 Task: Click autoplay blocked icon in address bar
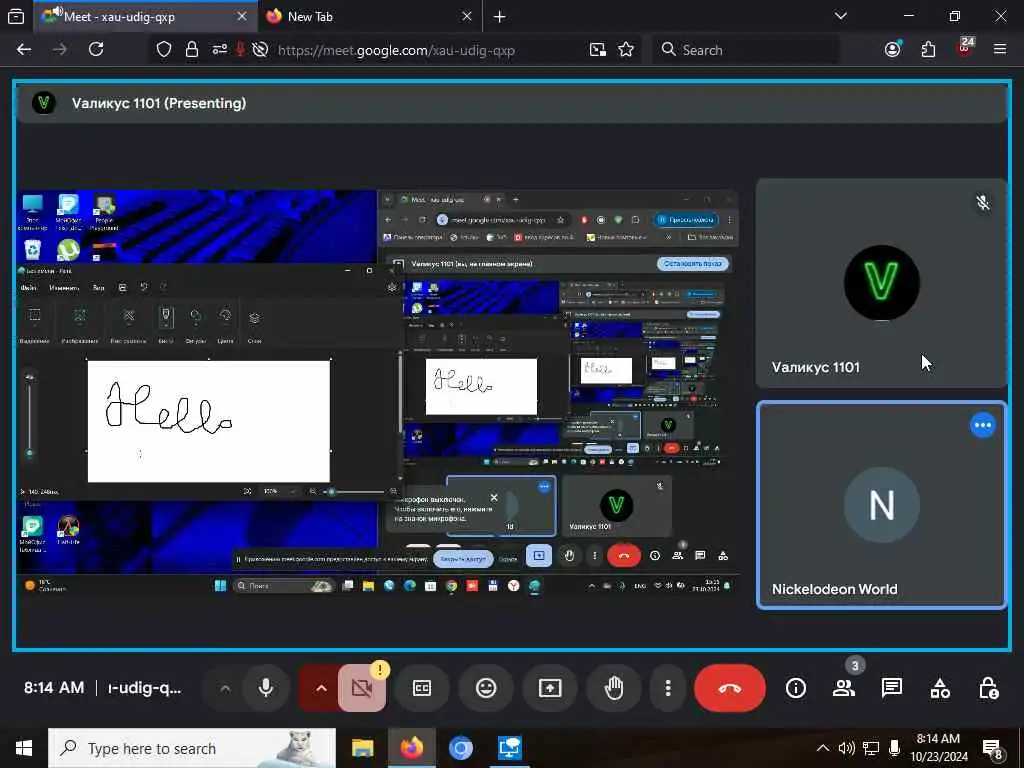(260, 50)
